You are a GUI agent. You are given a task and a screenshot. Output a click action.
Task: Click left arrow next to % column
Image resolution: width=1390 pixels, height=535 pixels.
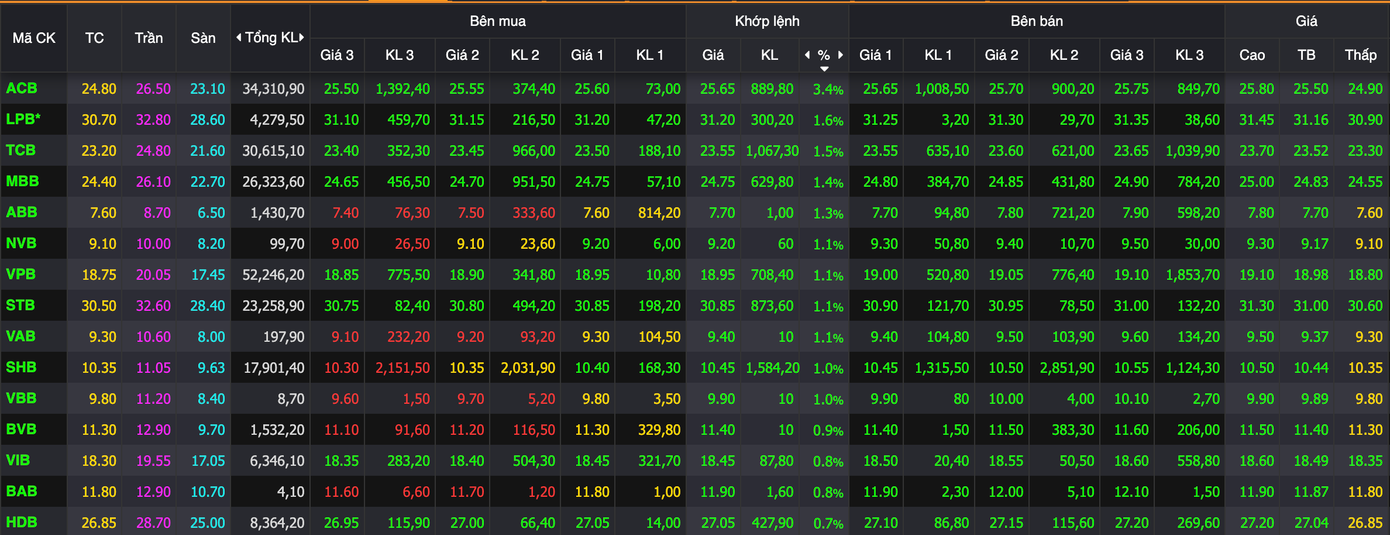(x=806, y=55)
